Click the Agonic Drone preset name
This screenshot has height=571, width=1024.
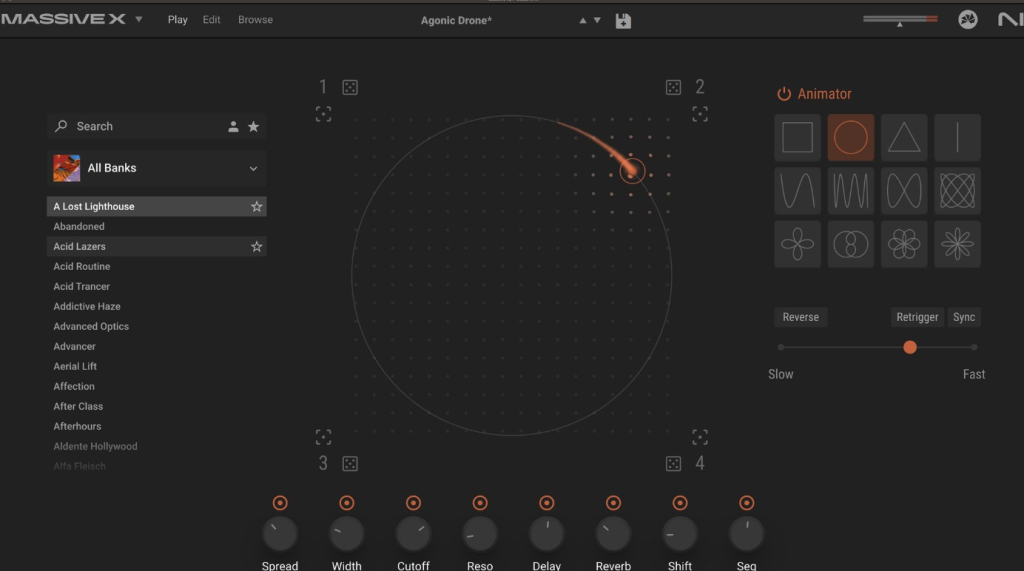click(x=456, y=21)
